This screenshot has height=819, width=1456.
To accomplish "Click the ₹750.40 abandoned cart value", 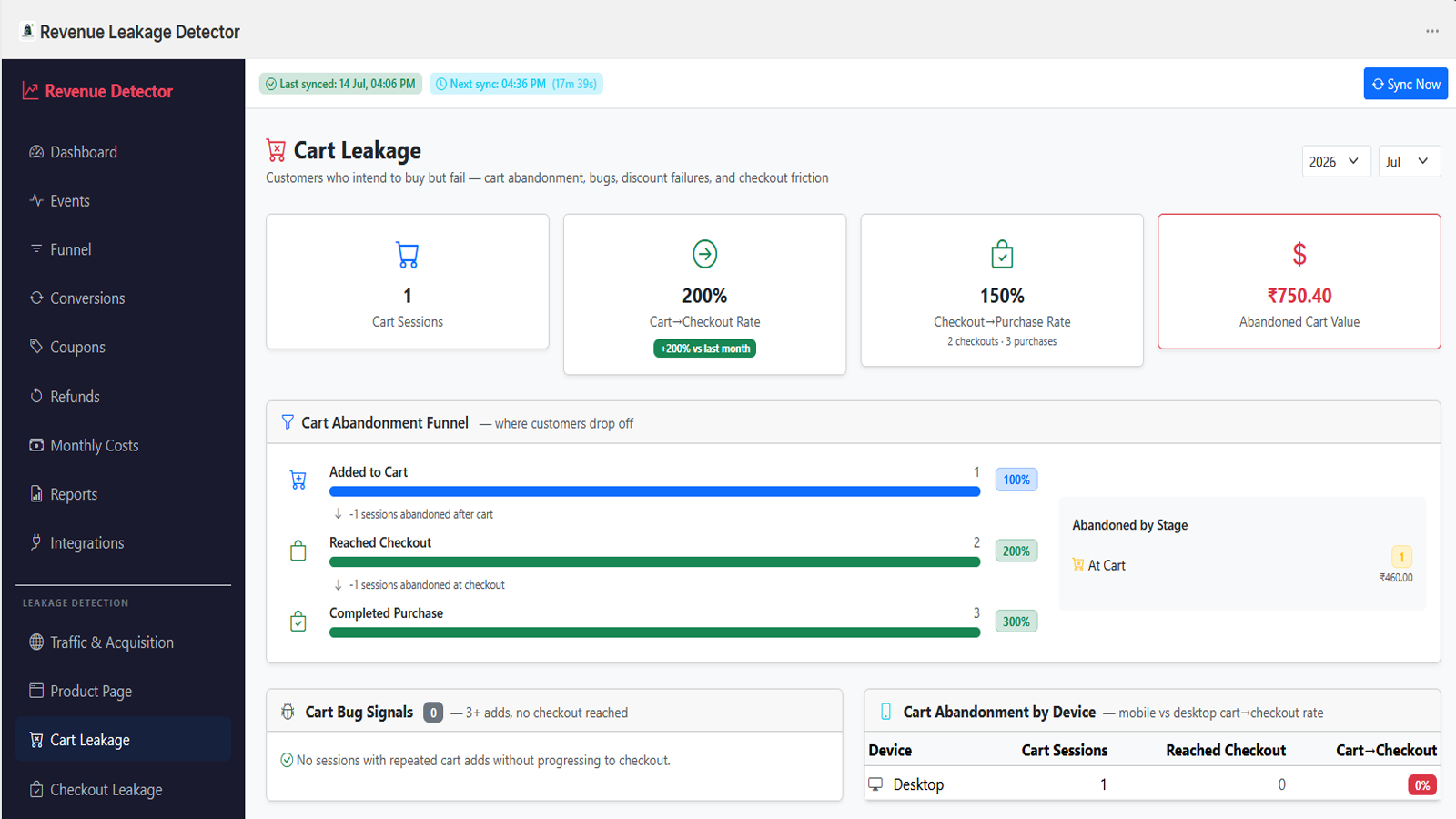I will (x=1299, y=296).
